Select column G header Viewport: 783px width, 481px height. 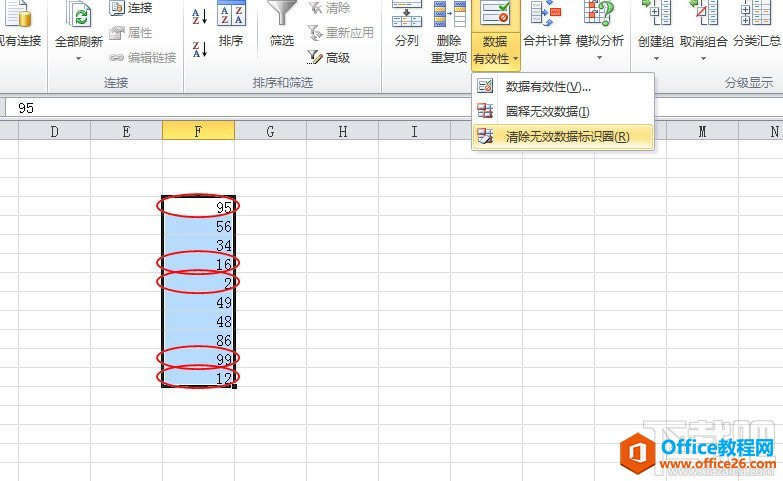[x=270, y=131]
